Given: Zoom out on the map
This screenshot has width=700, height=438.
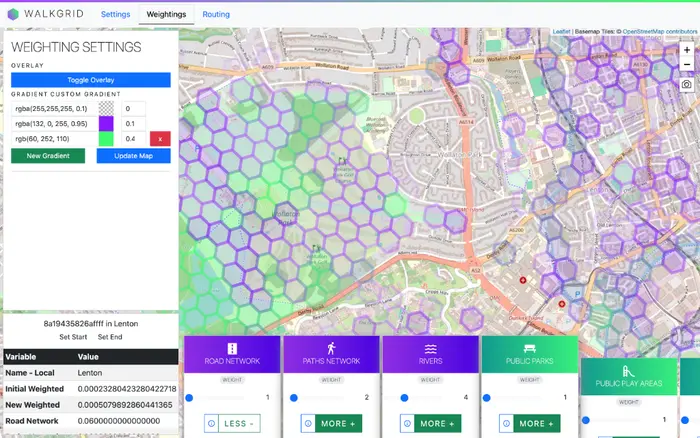Looking at the screenshot, I should tap(687, 65).
